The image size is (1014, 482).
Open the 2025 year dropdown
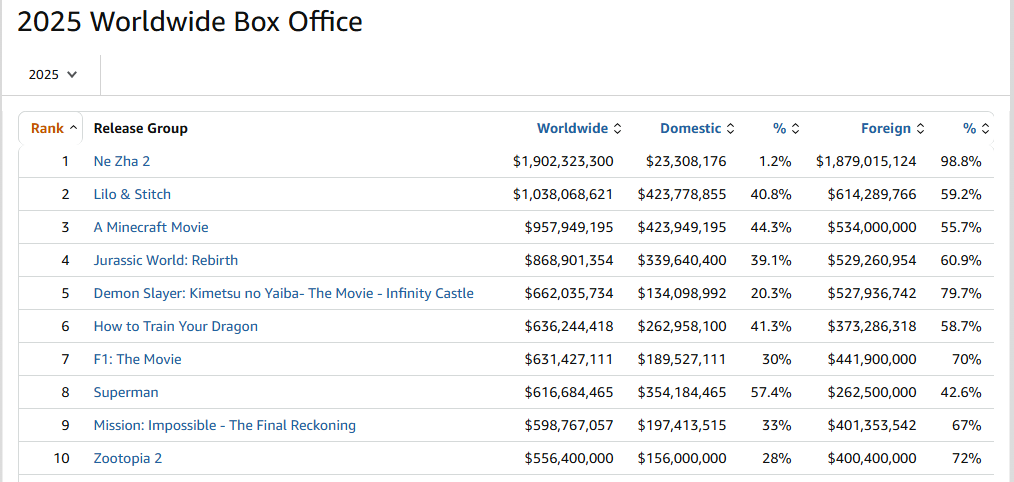point(53,75)
